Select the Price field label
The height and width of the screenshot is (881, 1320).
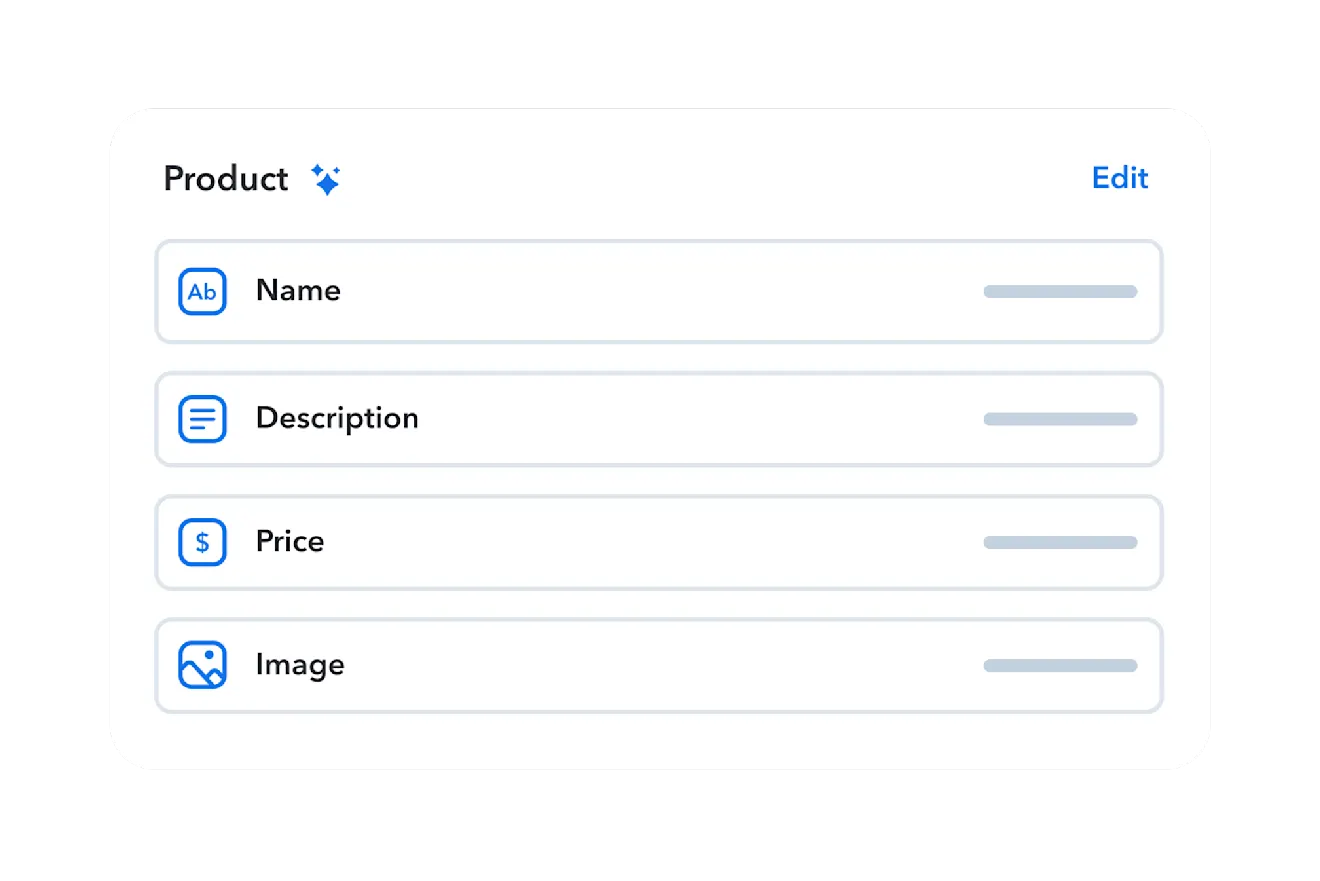click(x=290, y=542)
